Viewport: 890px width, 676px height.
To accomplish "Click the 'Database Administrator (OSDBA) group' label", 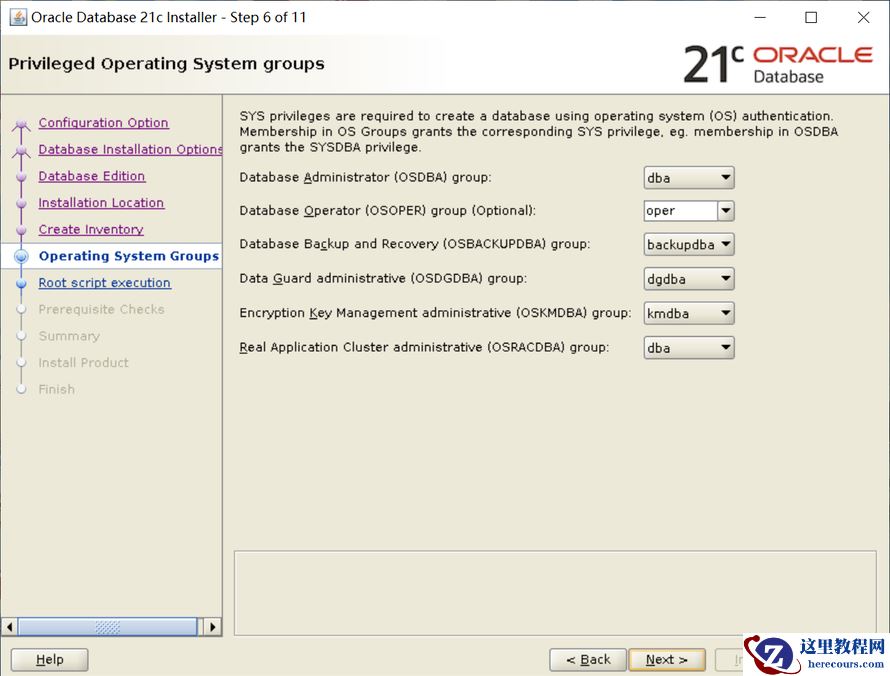I will click(x=365, y=178).
